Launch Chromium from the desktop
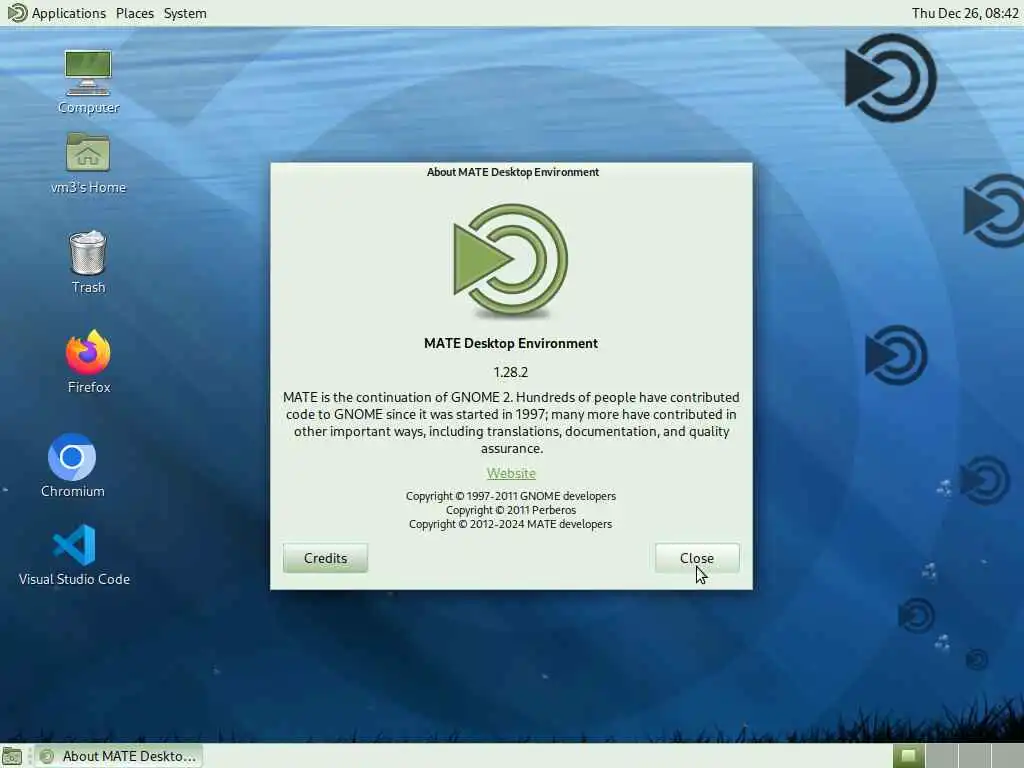 72,465
